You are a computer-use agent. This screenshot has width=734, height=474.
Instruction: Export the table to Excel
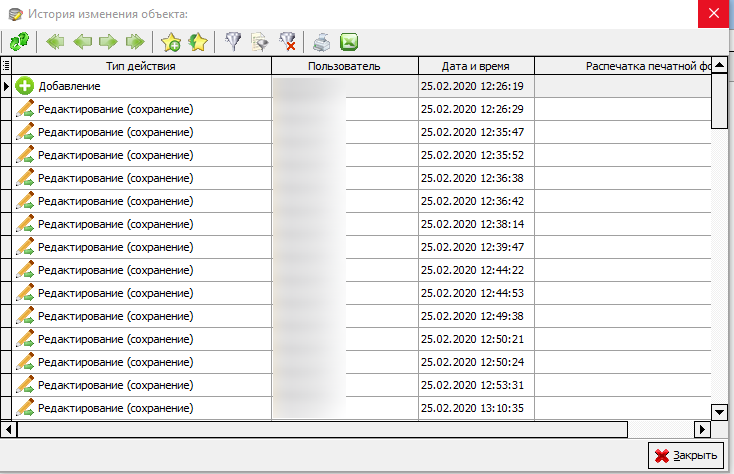tap(349, 42)
